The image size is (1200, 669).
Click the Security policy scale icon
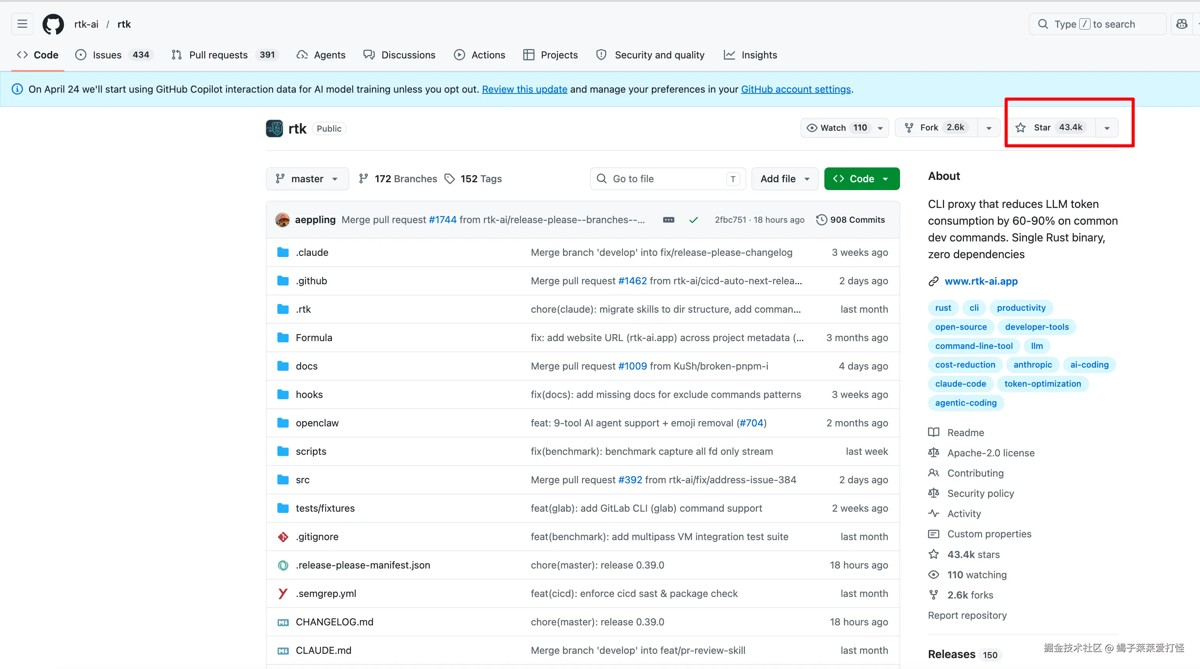933,494
